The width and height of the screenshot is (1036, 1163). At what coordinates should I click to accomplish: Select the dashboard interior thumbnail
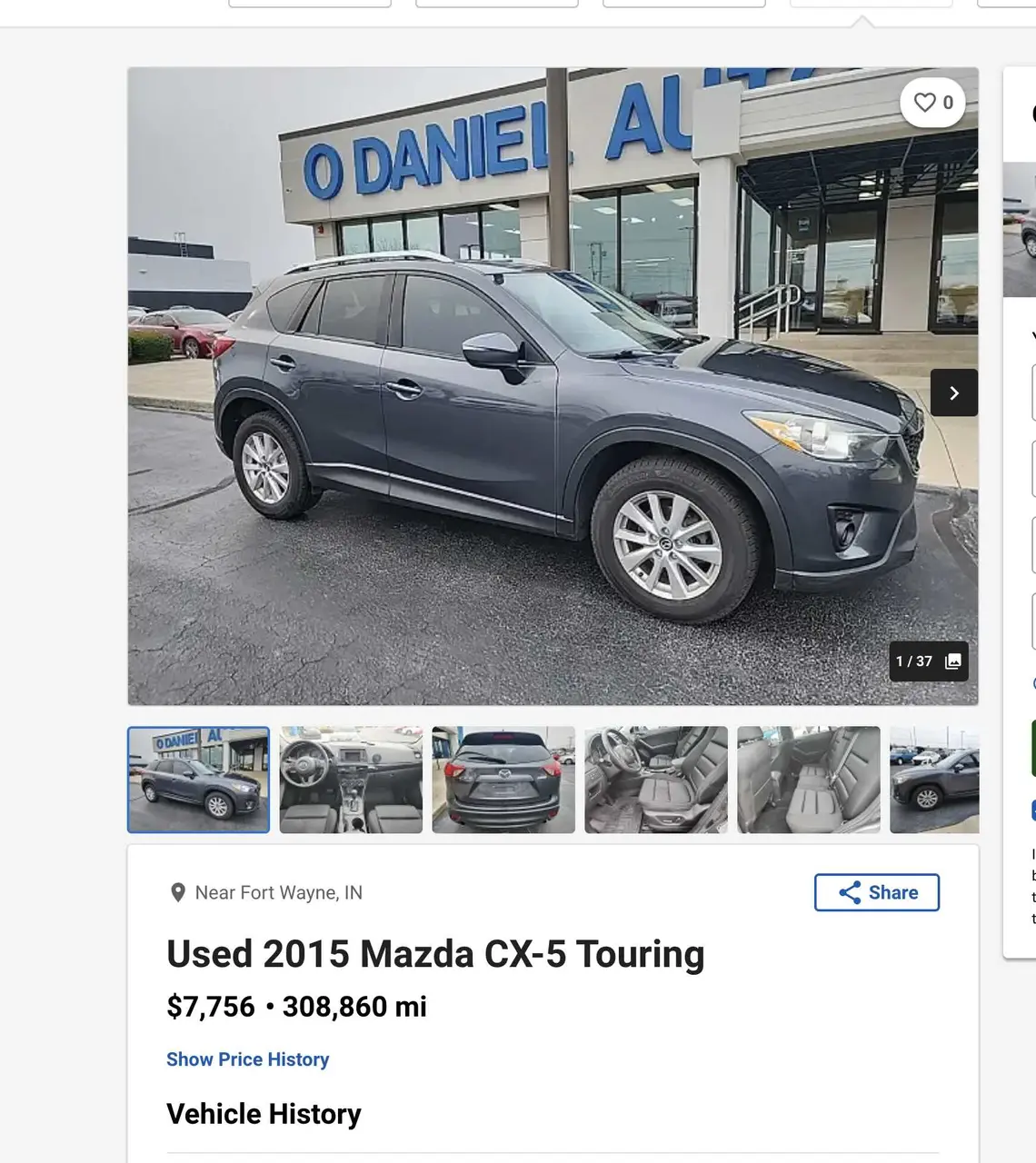(351, 780)
